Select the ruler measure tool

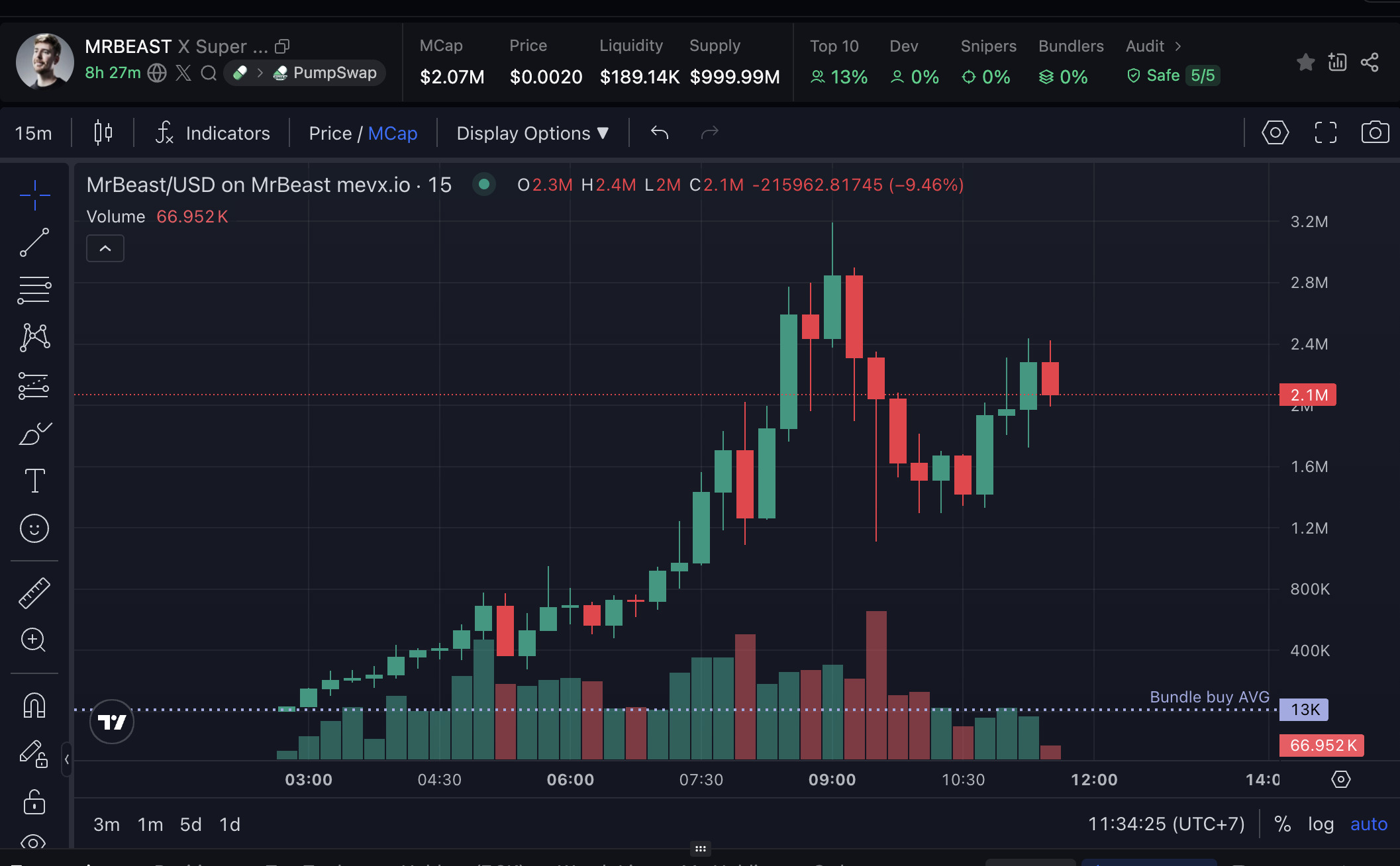click(x=34, y=593)
